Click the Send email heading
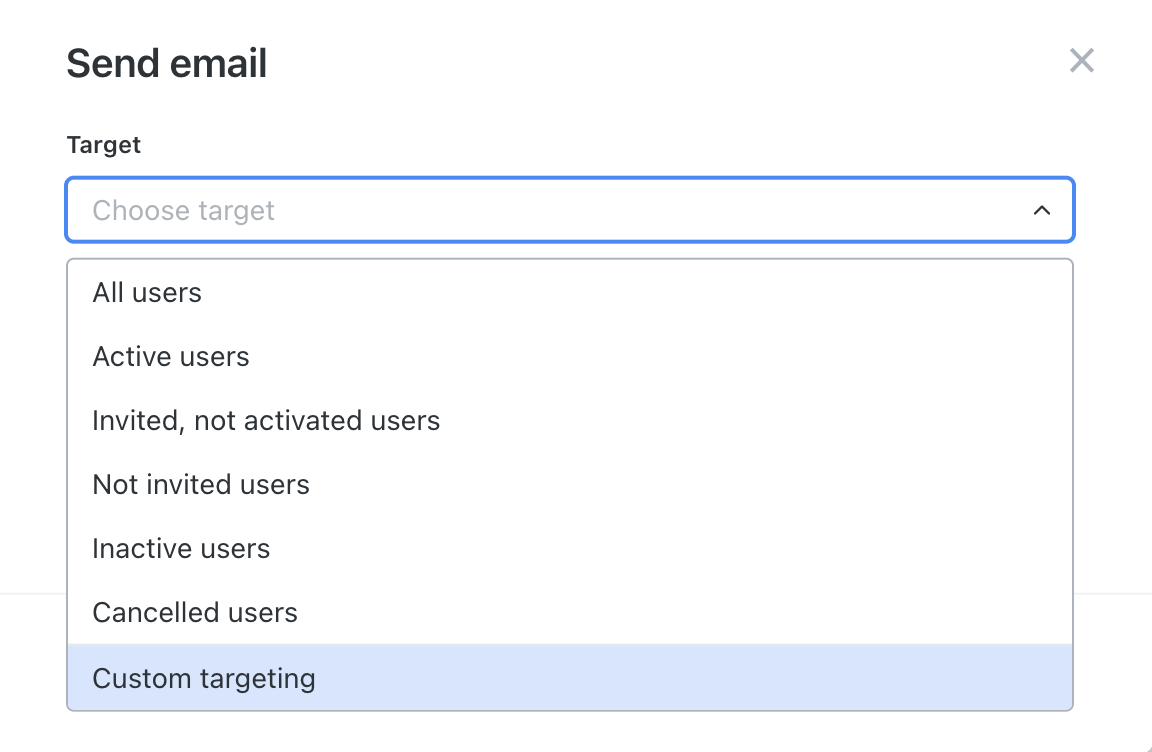This screenshot has width=1152, height=752. 167,63
